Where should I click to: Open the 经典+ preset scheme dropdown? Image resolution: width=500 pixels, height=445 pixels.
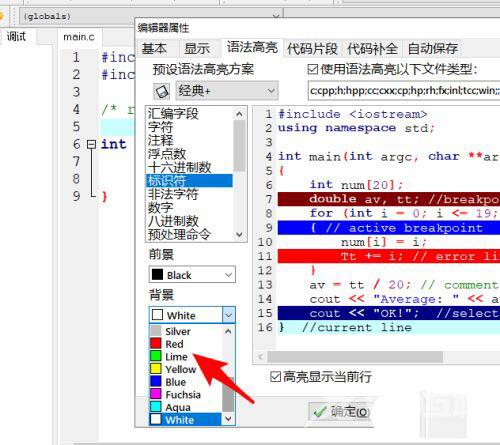(227, 90)
